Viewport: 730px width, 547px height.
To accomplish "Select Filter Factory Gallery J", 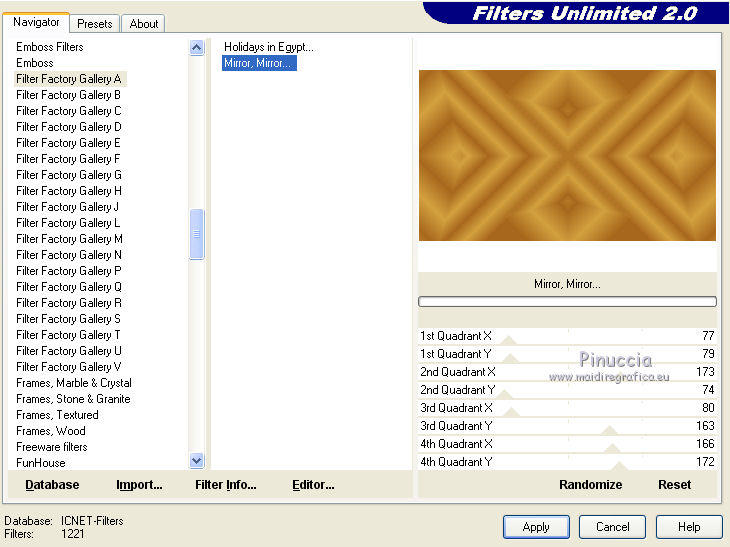I will (68, 207).
